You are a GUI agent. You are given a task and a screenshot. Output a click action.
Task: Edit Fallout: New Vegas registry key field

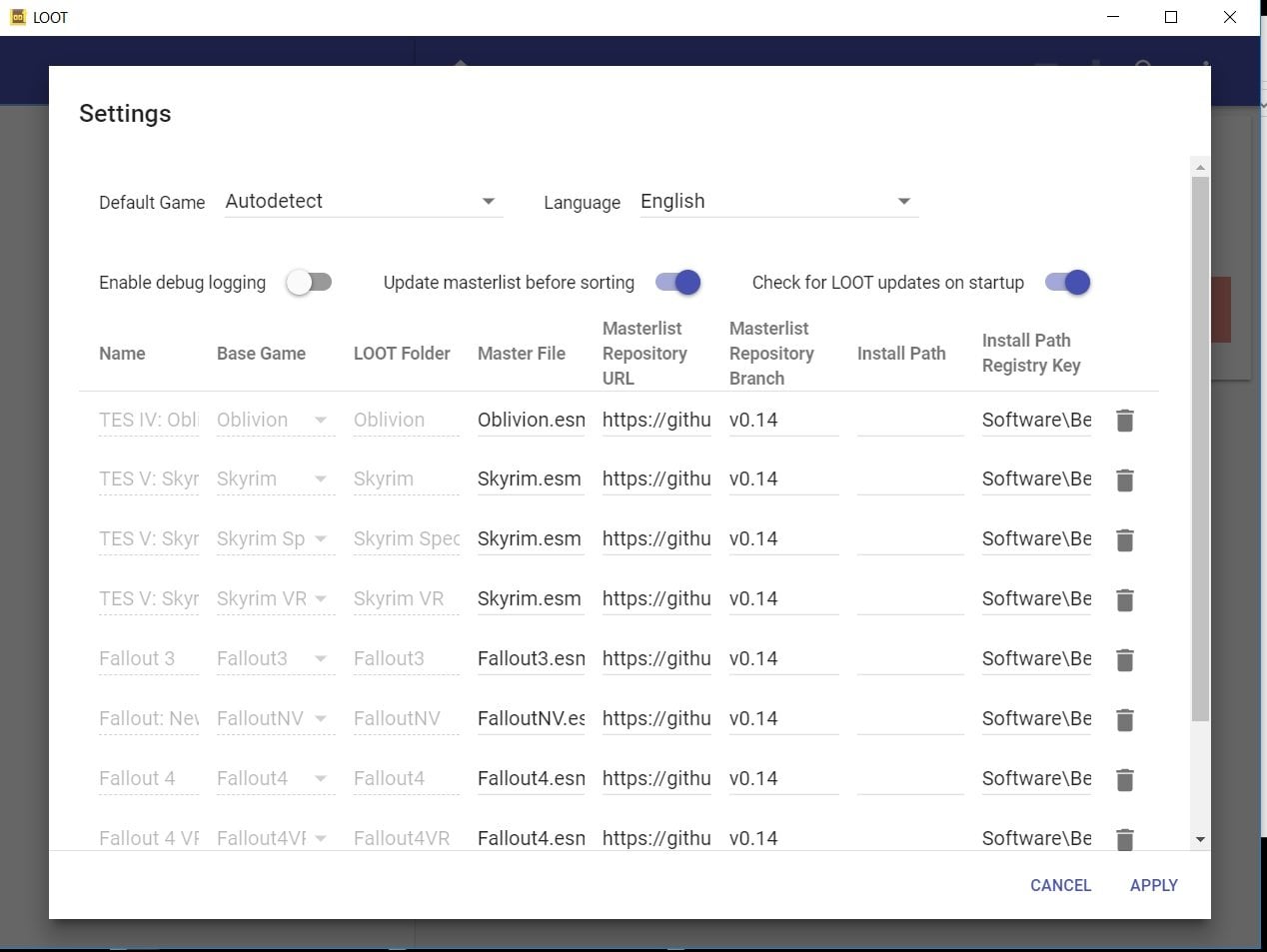click(x=1036, y=719)
